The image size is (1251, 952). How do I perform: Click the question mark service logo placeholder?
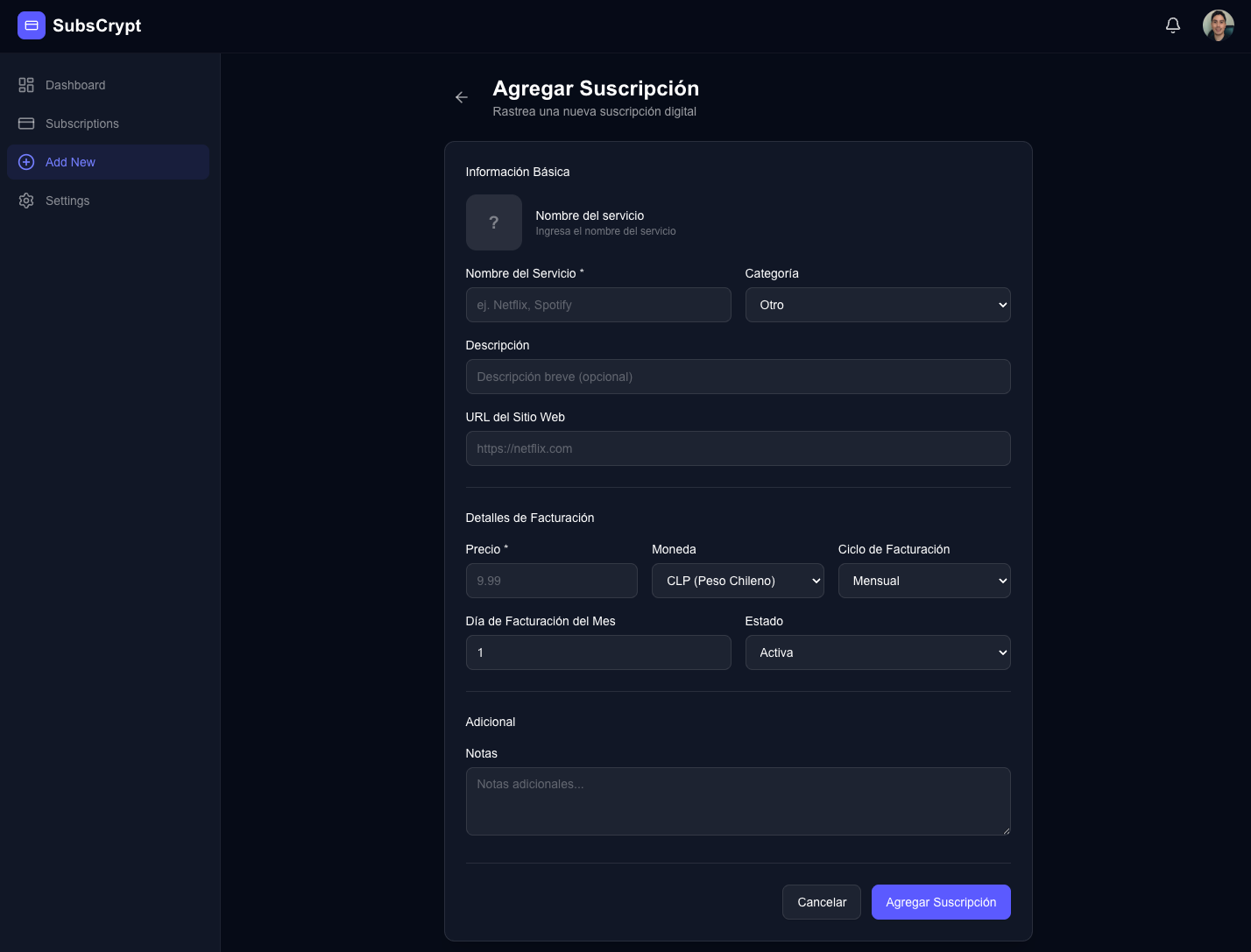point(493,222)
